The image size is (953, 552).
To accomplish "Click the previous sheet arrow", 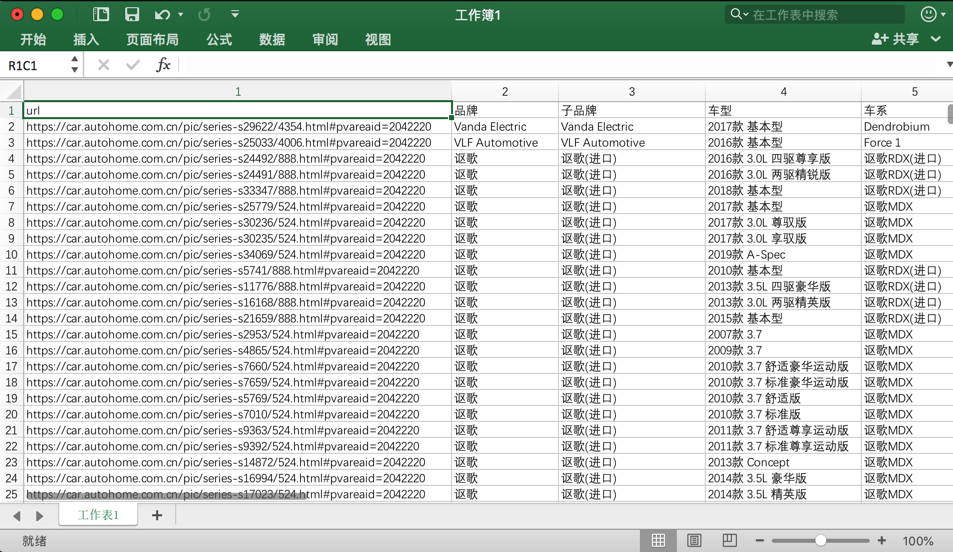I will (16, 516).
